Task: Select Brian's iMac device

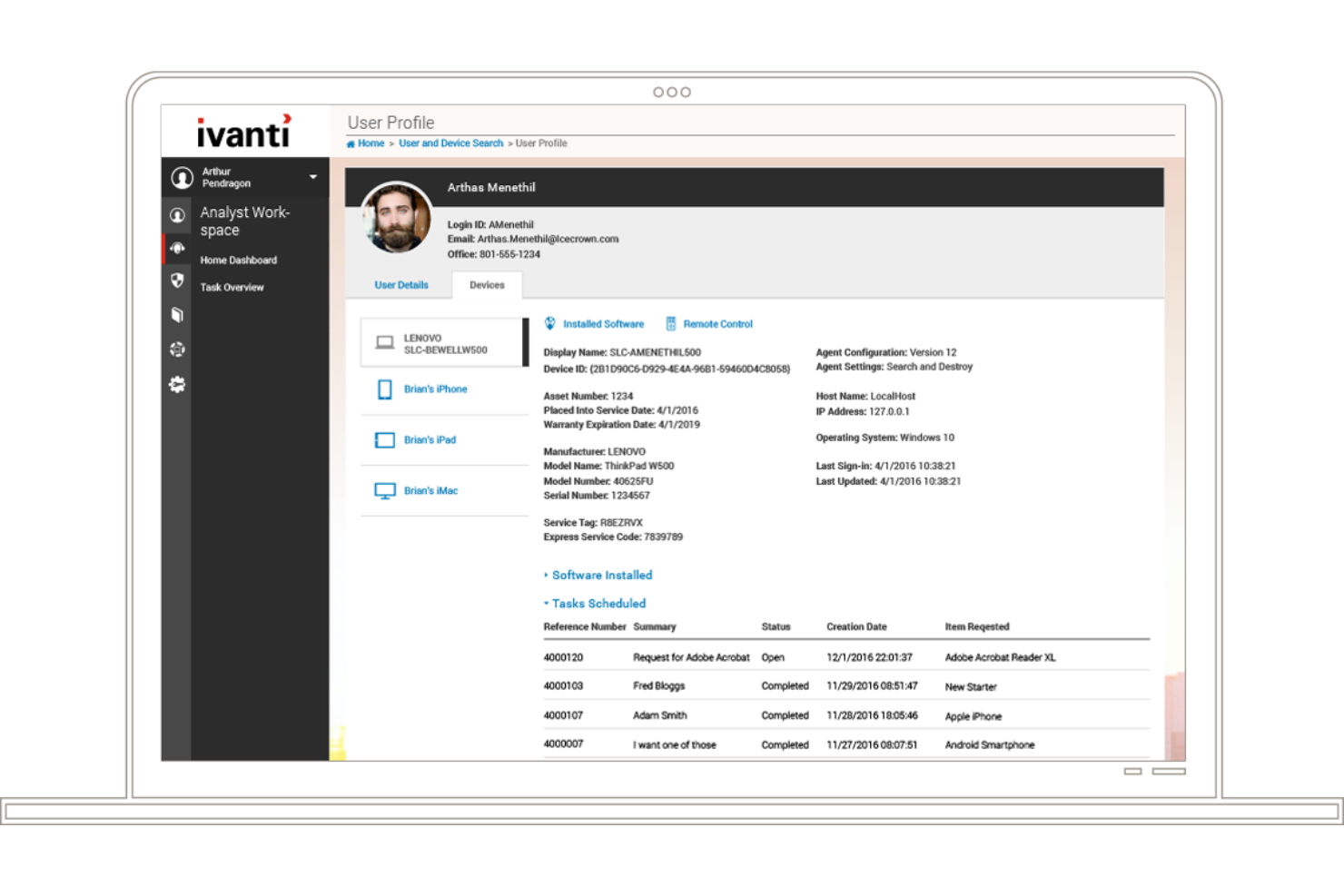Action: click(x=431, y=491)
